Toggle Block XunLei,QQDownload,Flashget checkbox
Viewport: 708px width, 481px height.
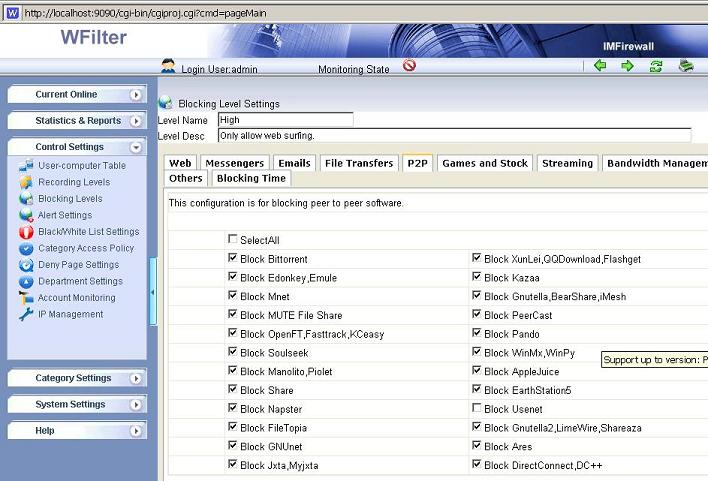[x=476, y=257]
